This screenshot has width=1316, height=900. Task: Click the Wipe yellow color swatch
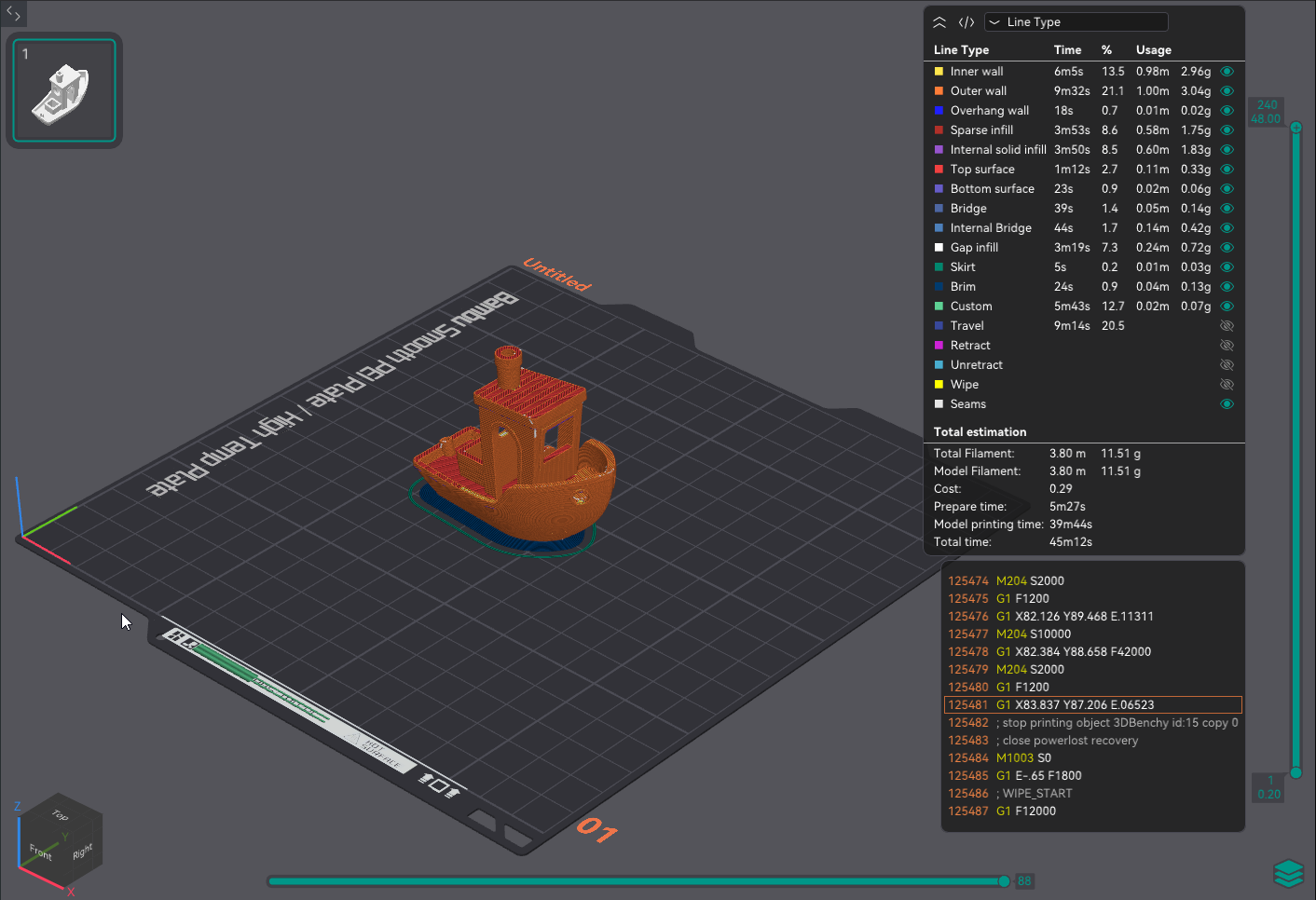pyautogui.click(x=939, y=385)
